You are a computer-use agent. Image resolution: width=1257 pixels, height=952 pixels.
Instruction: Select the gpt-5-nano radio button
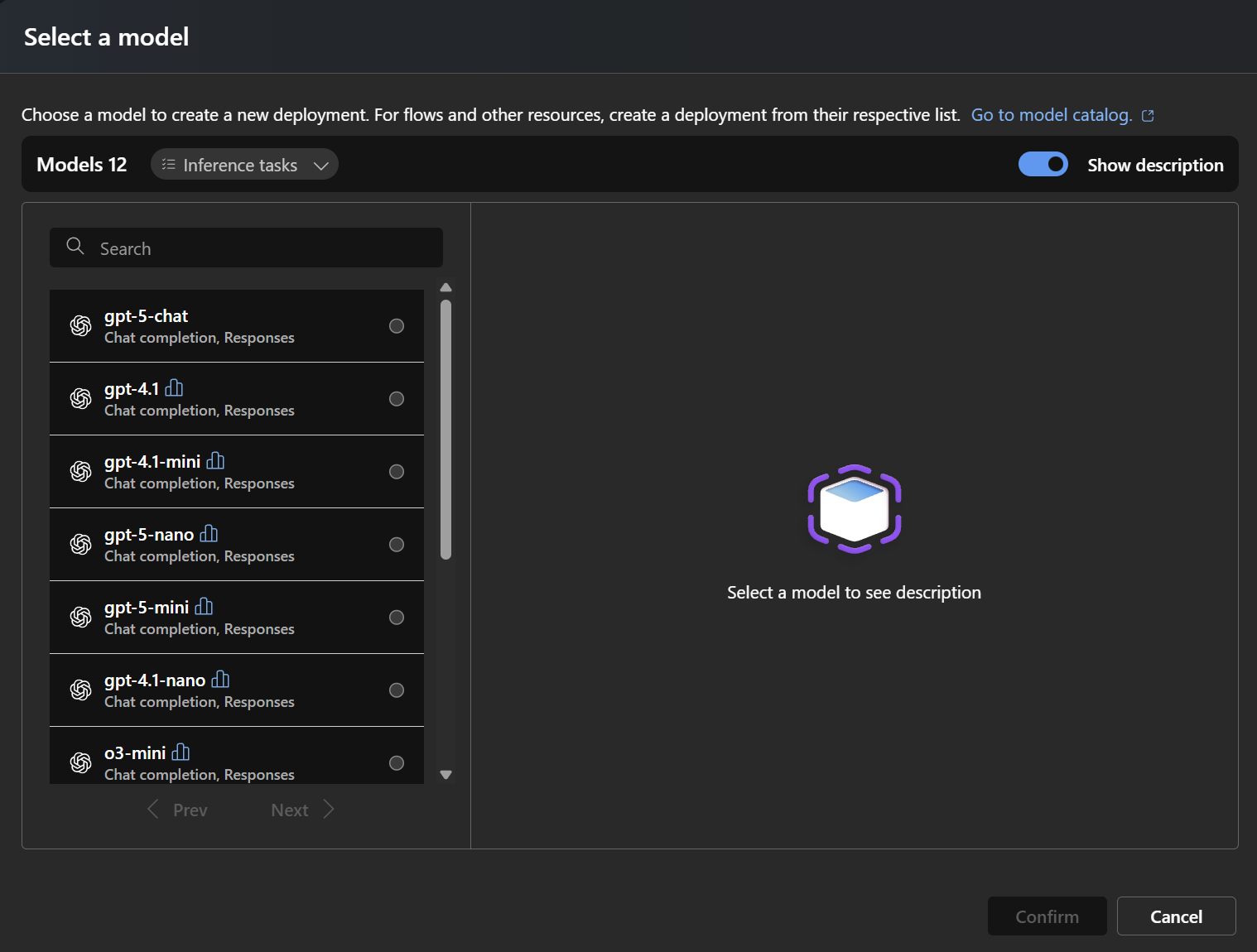coord(397,545)
